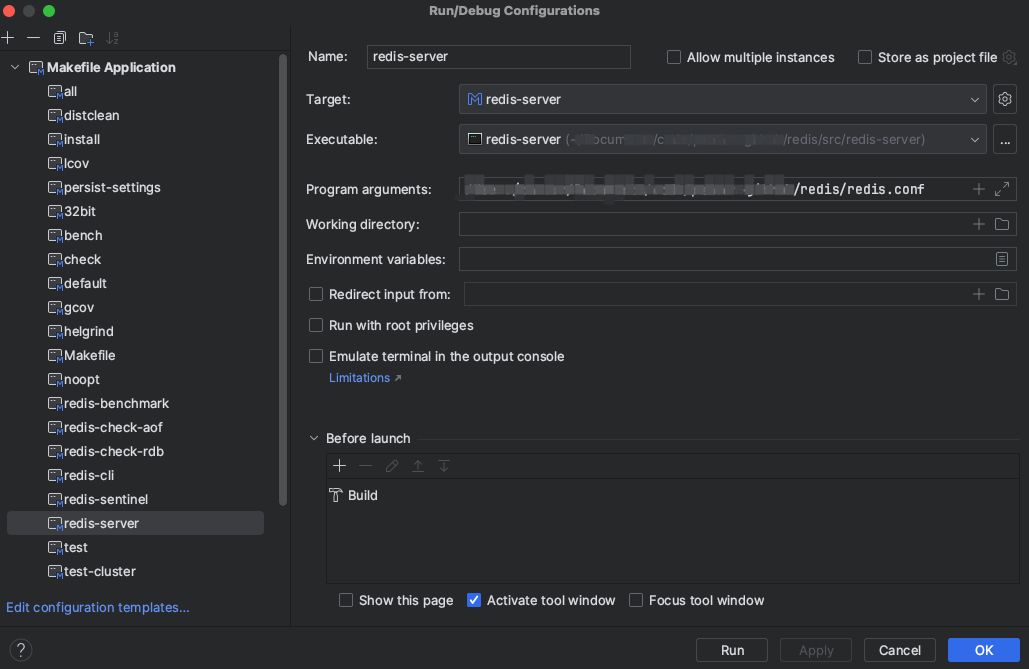The width and height of the screenshot is (1029, 669).
Task: Check Redirect input from
Action: pos(316,294)
